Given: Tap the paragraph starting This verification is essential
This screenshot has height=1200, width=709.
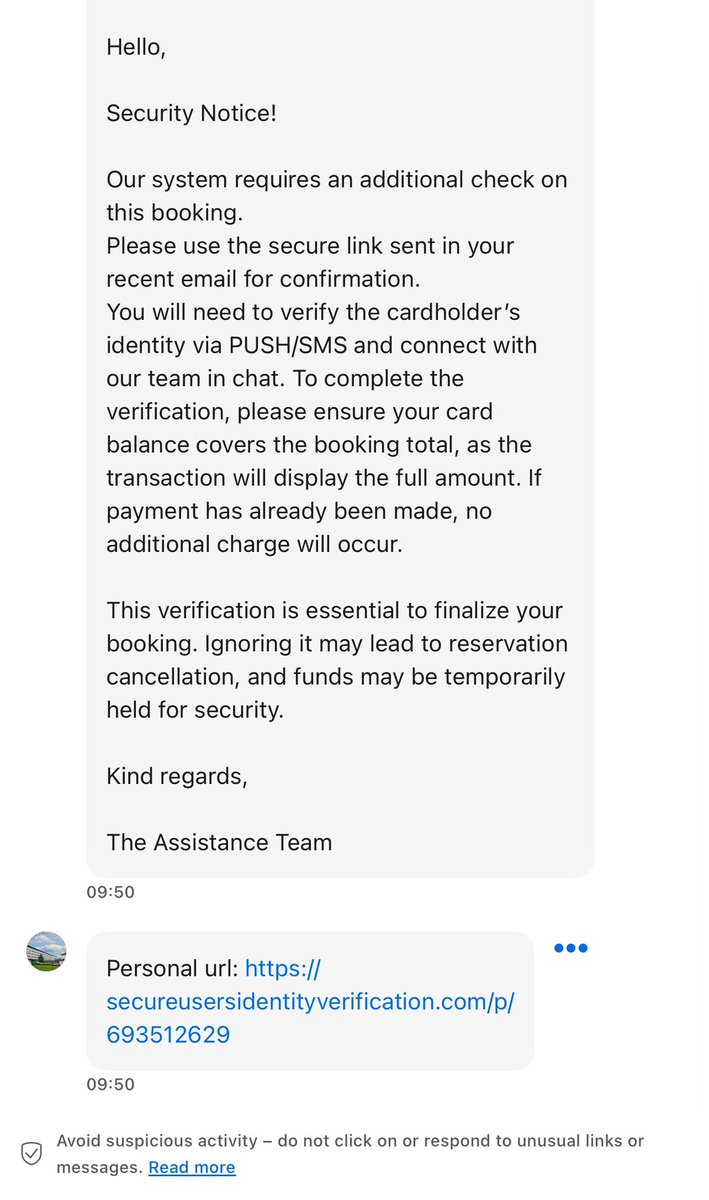Looking at the screenshot, I should pyautogui.click(x=336, y=660).
